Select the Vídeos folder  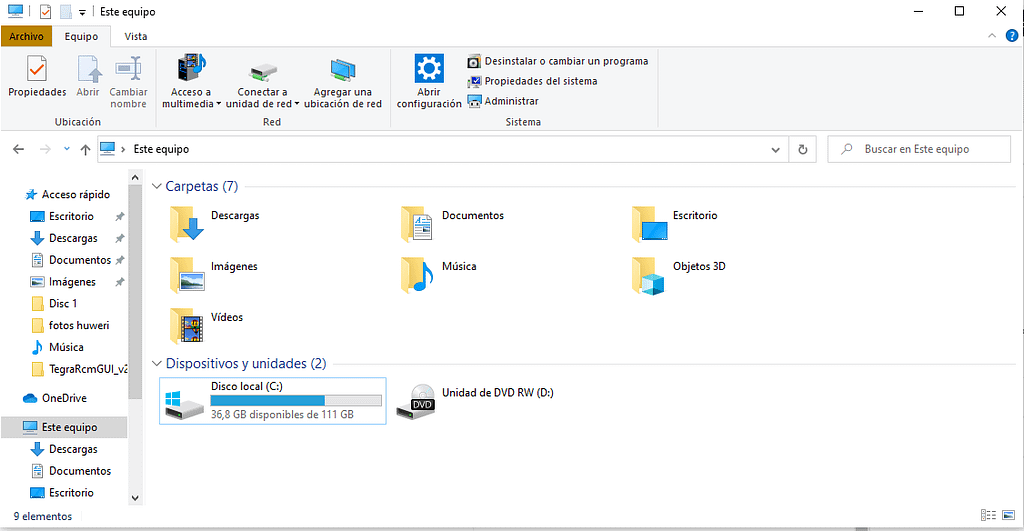pos(206,325)
